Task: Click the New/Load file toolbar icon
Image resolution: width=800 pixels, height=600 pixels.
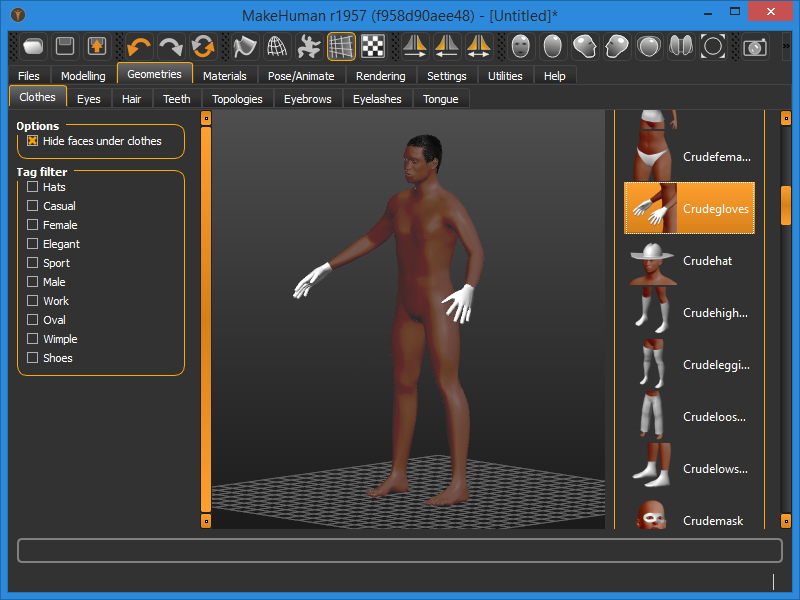Action: pyautogui.click(x=34, y=46)
